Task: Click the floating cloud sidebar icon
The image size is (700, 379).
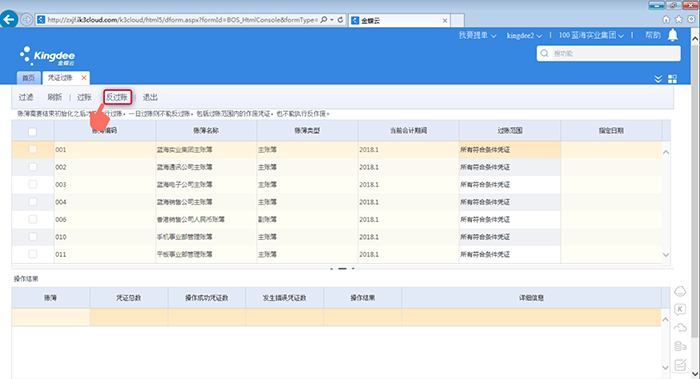Action: [x=680, y=328]
